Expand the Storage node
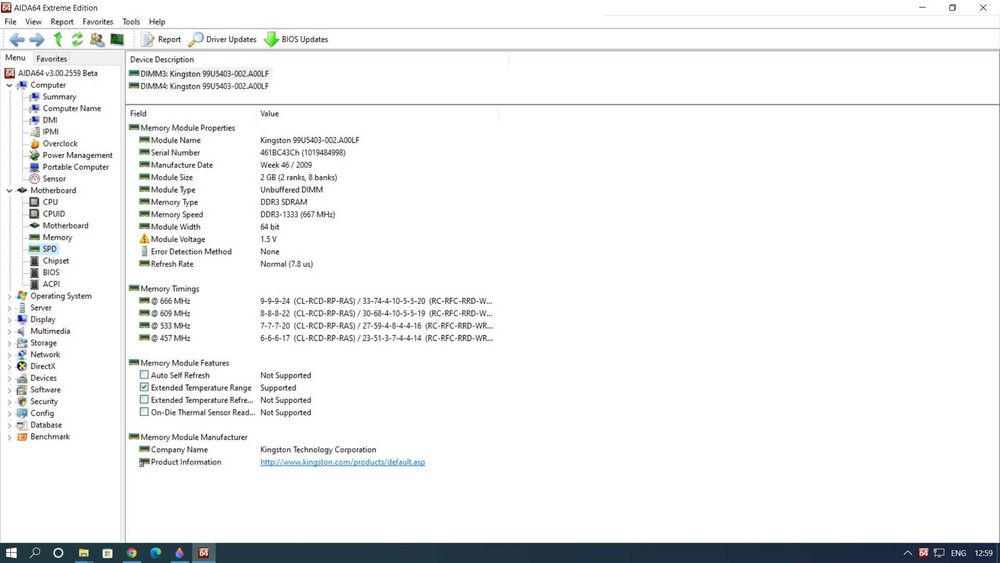 [x=10, y=343]
